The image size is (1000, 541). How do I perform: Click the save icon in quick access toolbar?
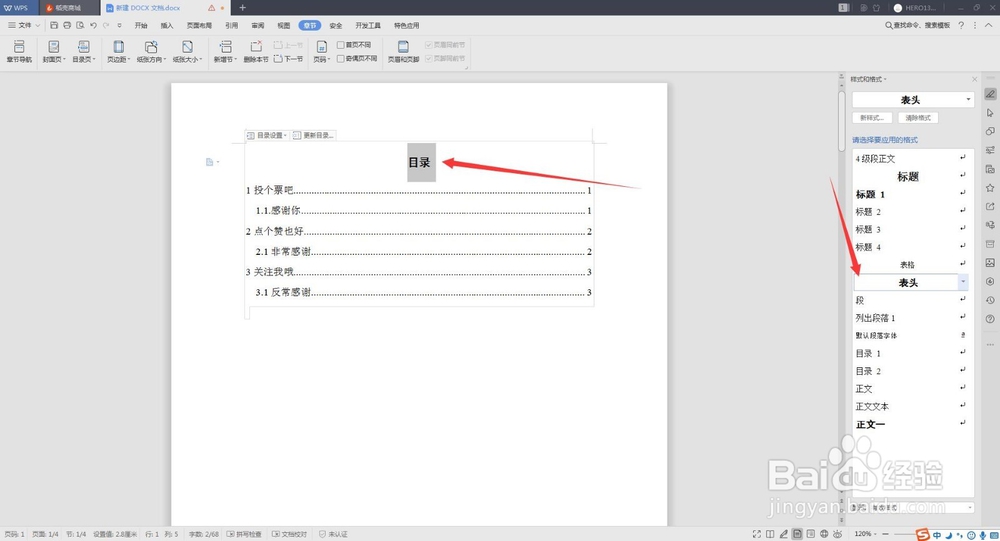coord(54,26)
